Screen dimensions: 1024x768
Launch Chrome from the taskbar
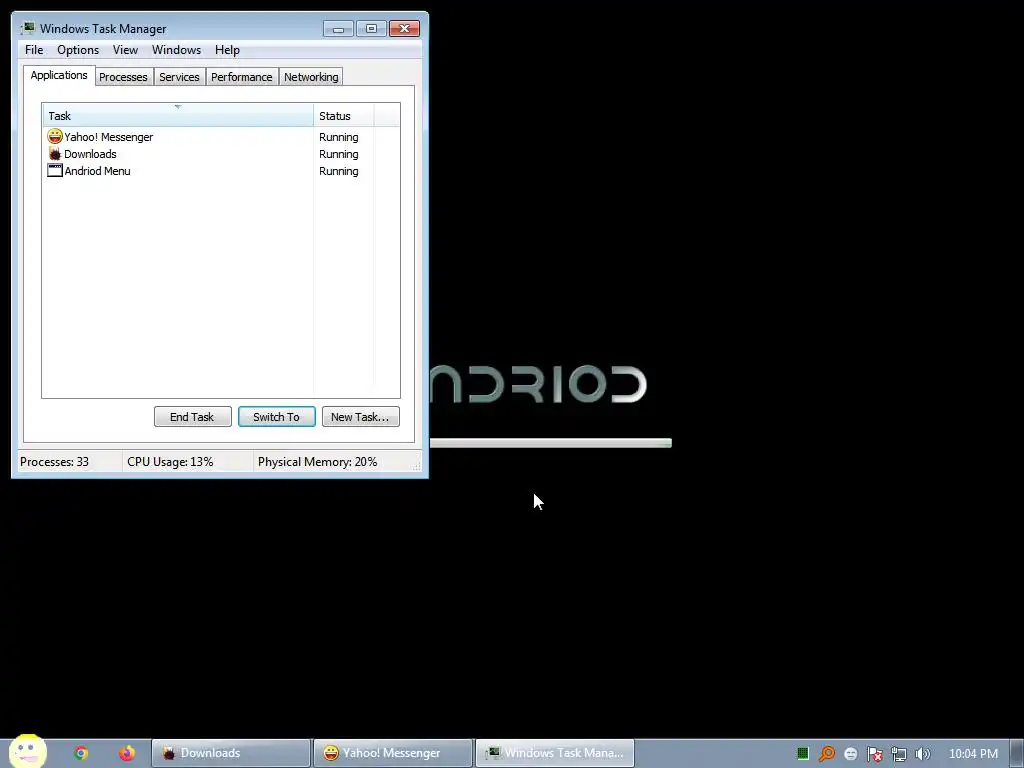pyautogui.click(x=81, y=753)
